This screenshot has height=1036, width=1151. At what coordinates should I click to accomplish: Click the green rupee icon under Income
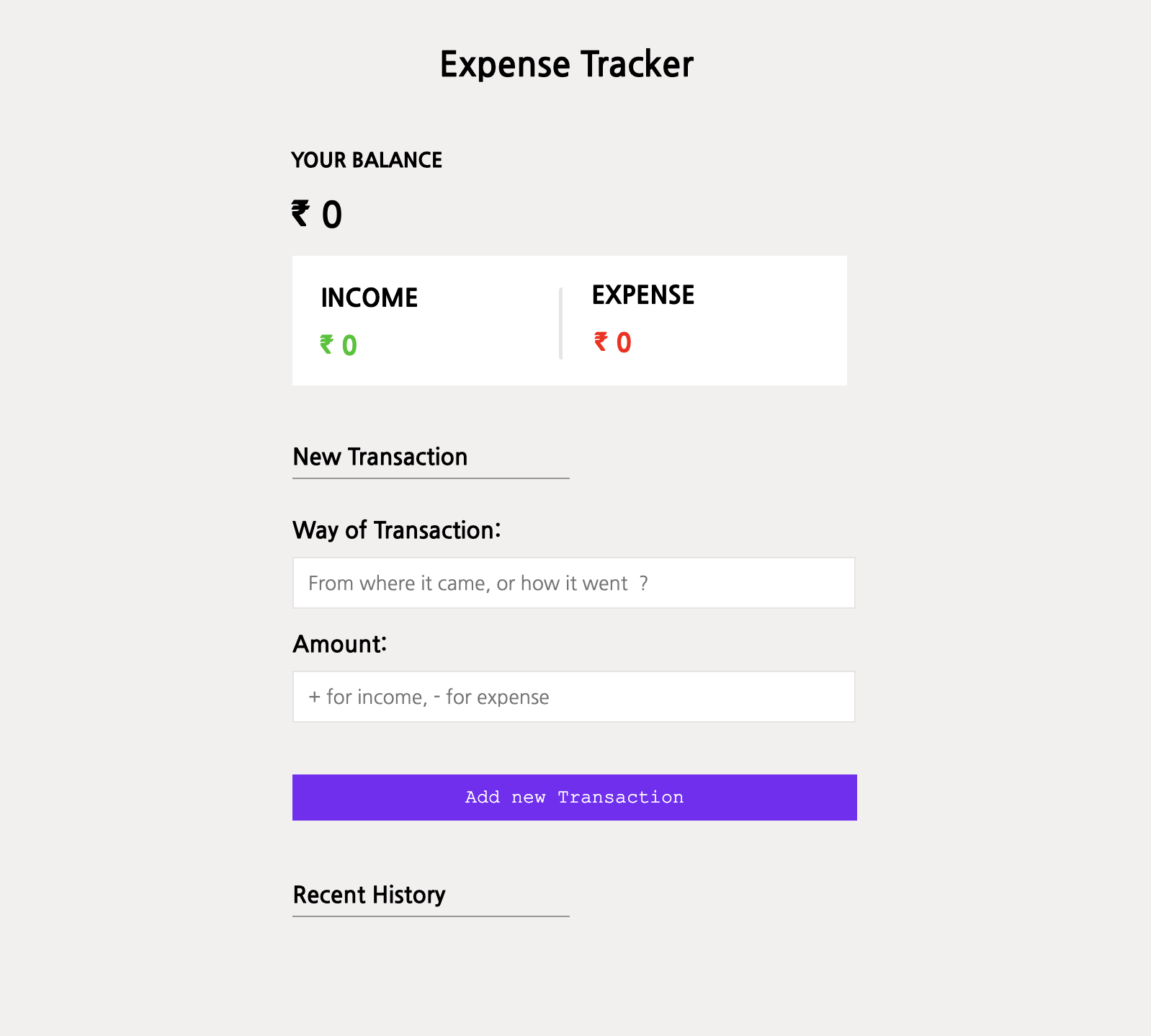pos(326,345)
